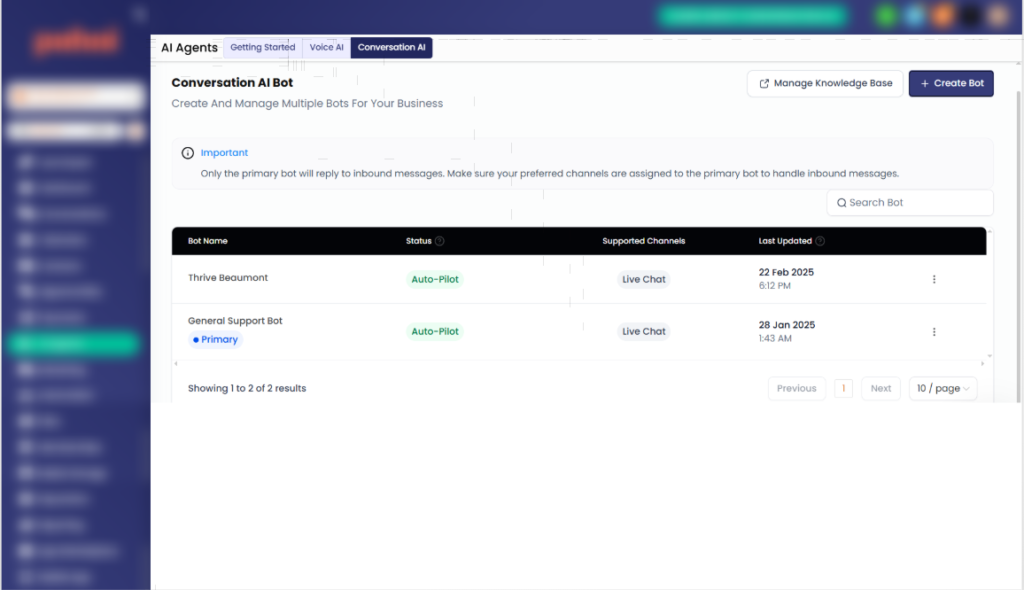Focus the Search Bot input field
Screen dimensions: 1024x590
(x=910, y=203)
